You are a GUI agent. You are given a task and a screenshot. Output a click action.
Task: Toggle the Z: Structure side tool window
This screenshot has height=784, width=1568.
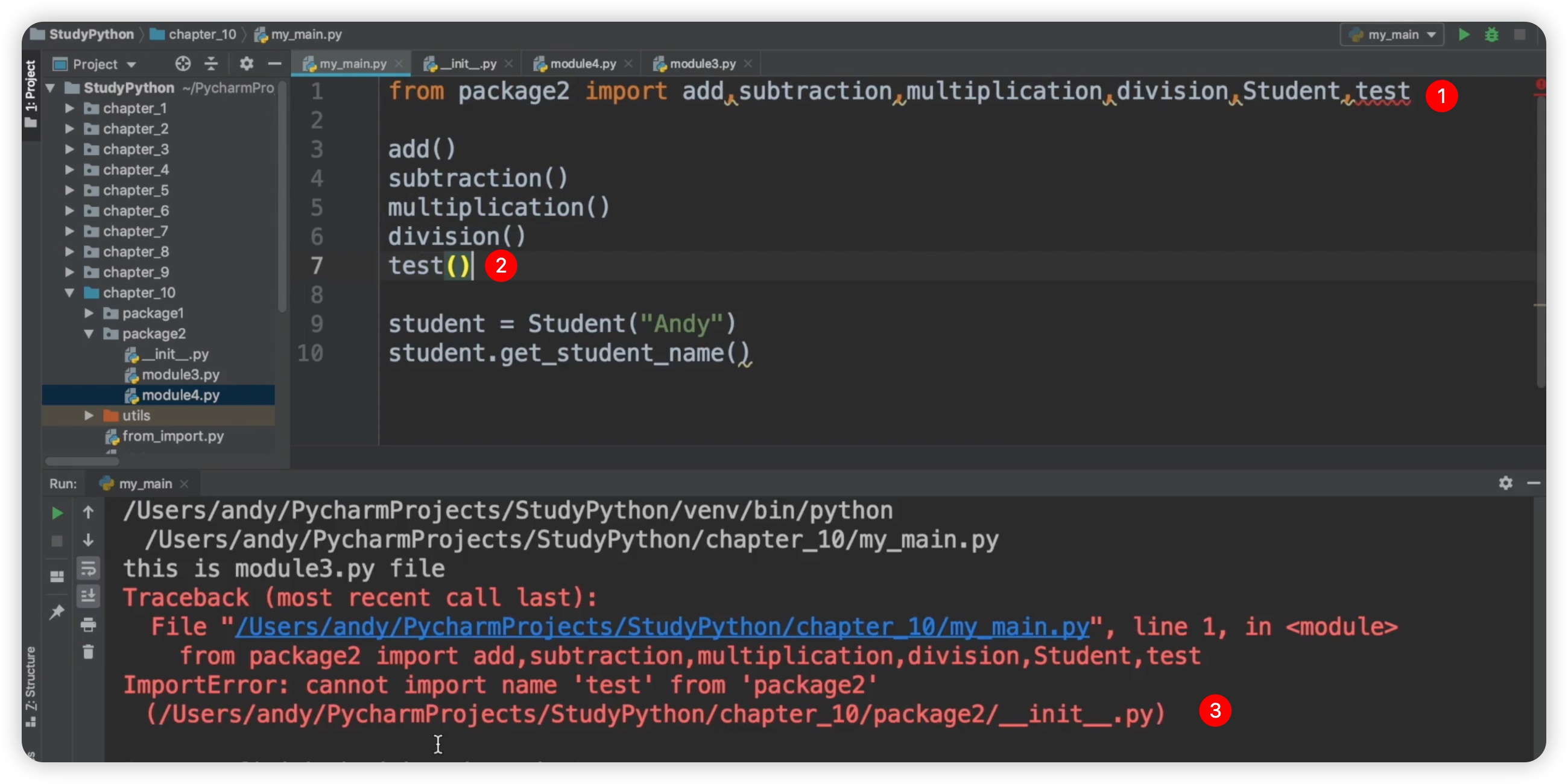coord(30,687)
